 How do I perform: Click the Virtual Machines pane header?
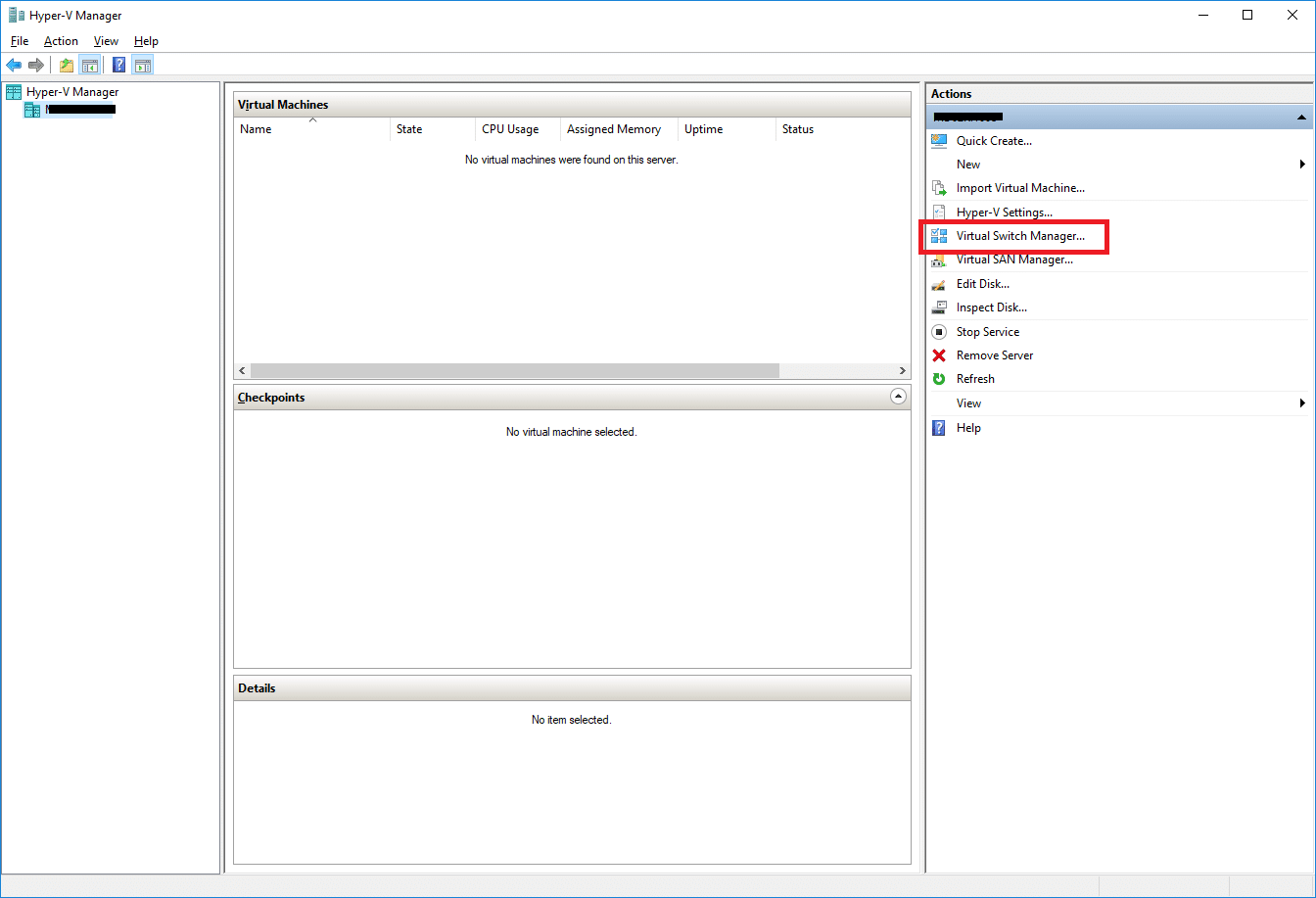(572, 105)
